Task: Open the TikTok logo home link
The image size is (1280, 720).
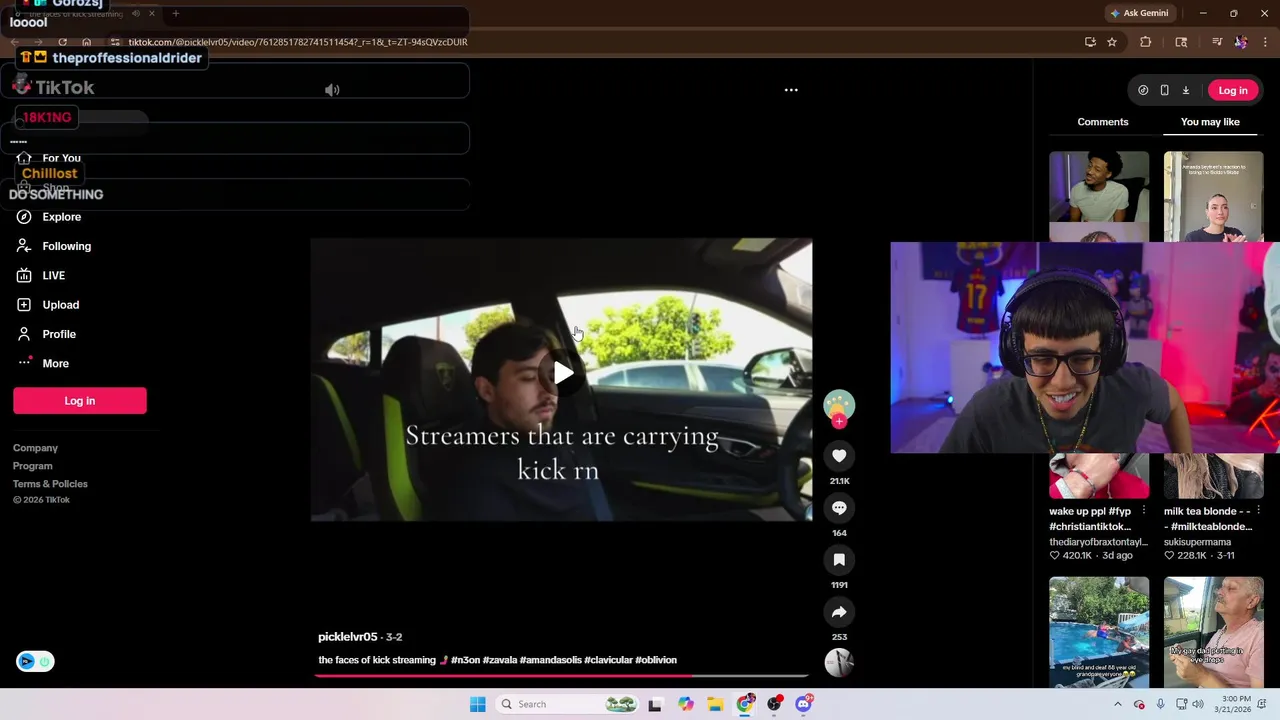Action: click(54, 88)
